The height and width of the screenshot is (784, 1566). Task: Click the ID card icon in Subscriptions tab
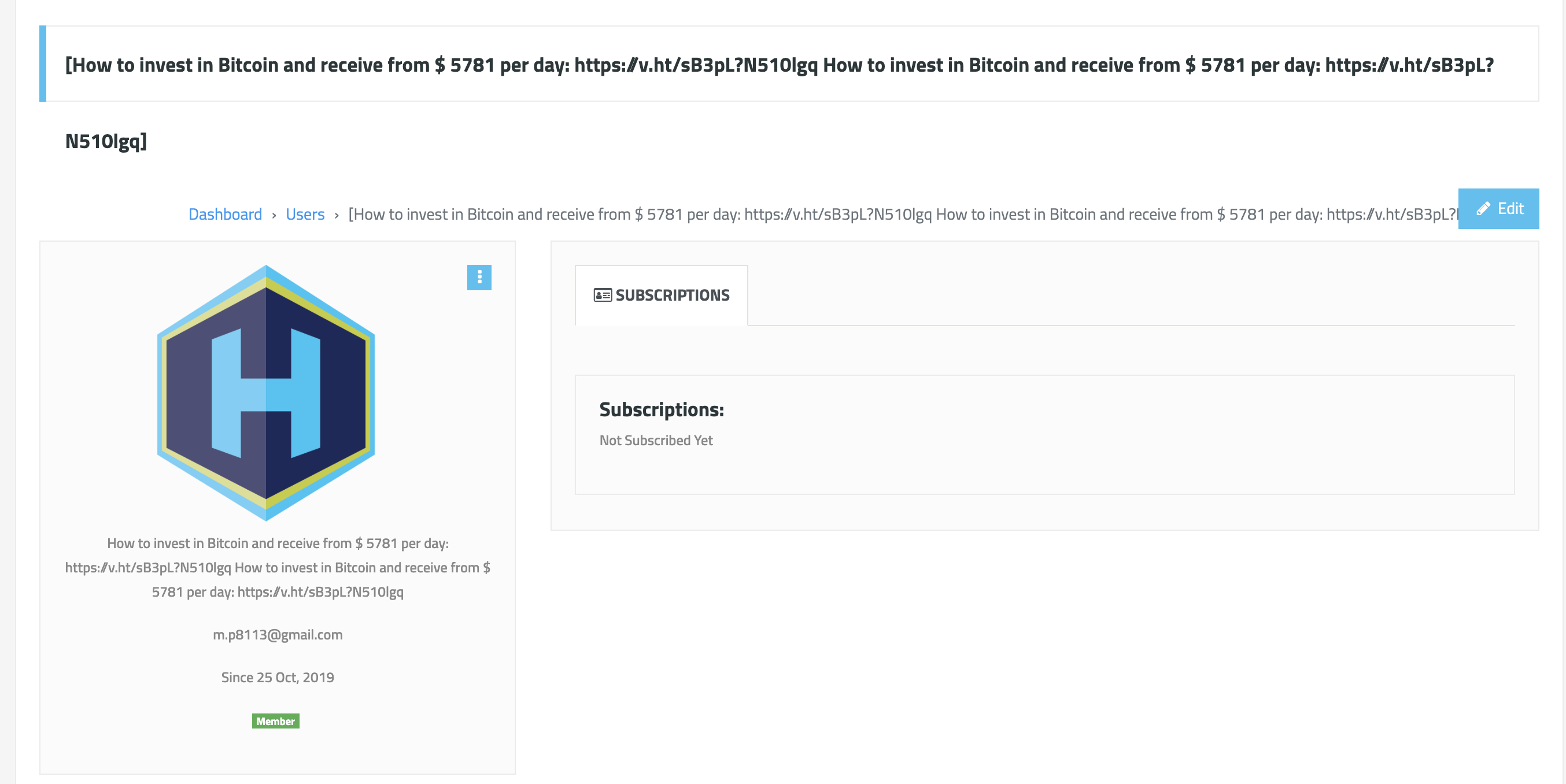click(x=603, y=295)
